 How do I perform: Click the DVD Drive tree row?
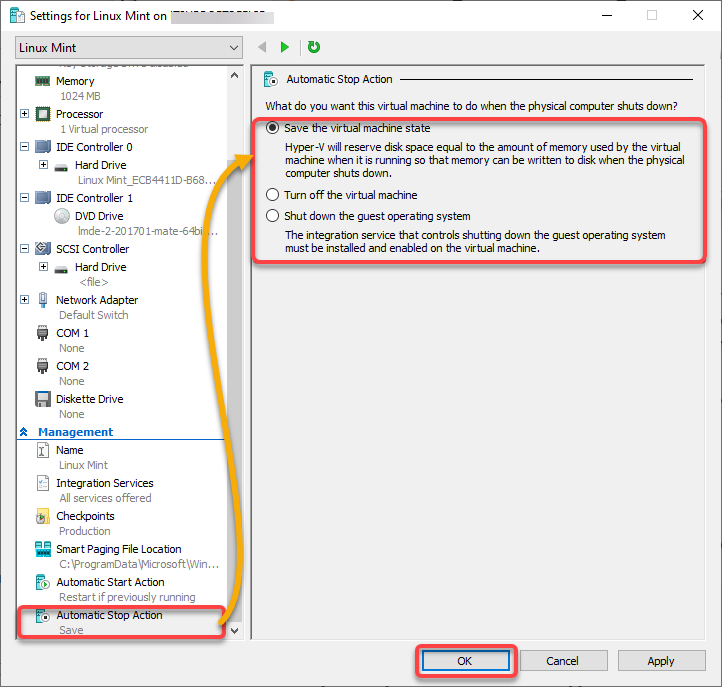click(99, 216)
